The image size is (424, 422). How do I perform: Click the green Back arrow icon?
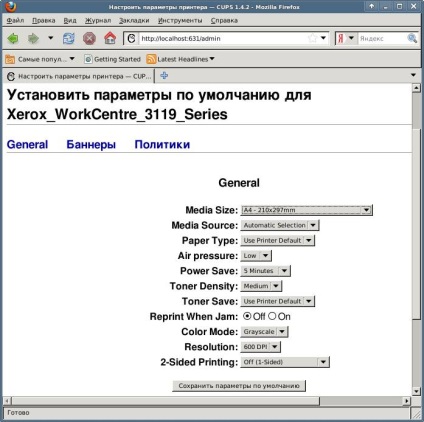(x=13, y=39)
